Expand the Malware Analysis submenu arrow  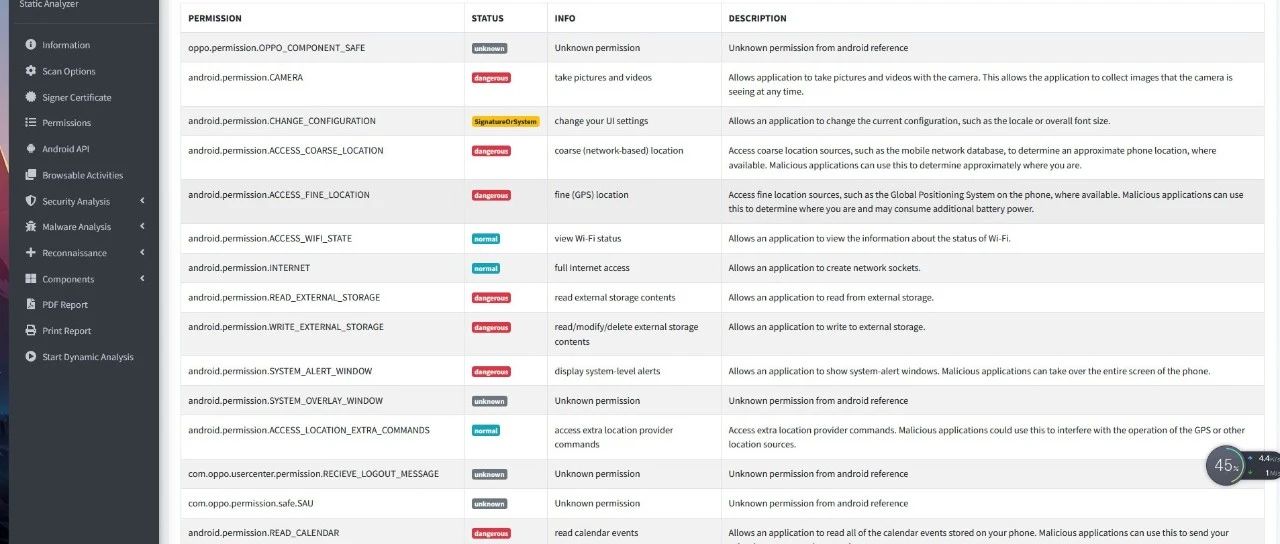click(x=142, y=227)
